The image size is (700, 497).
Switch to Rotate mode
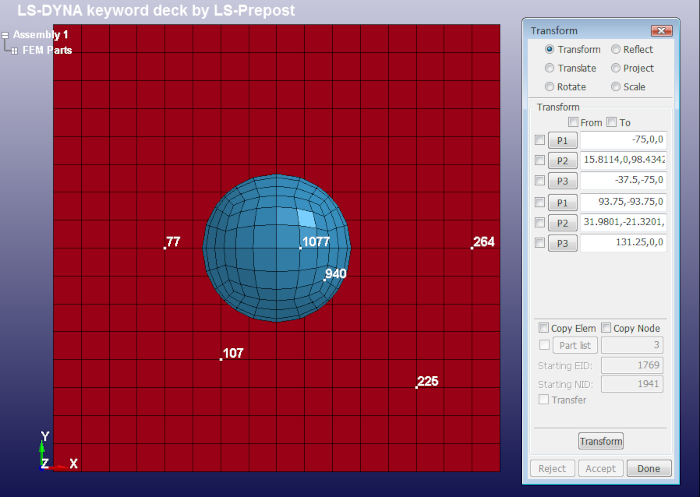tap(549, 87)
